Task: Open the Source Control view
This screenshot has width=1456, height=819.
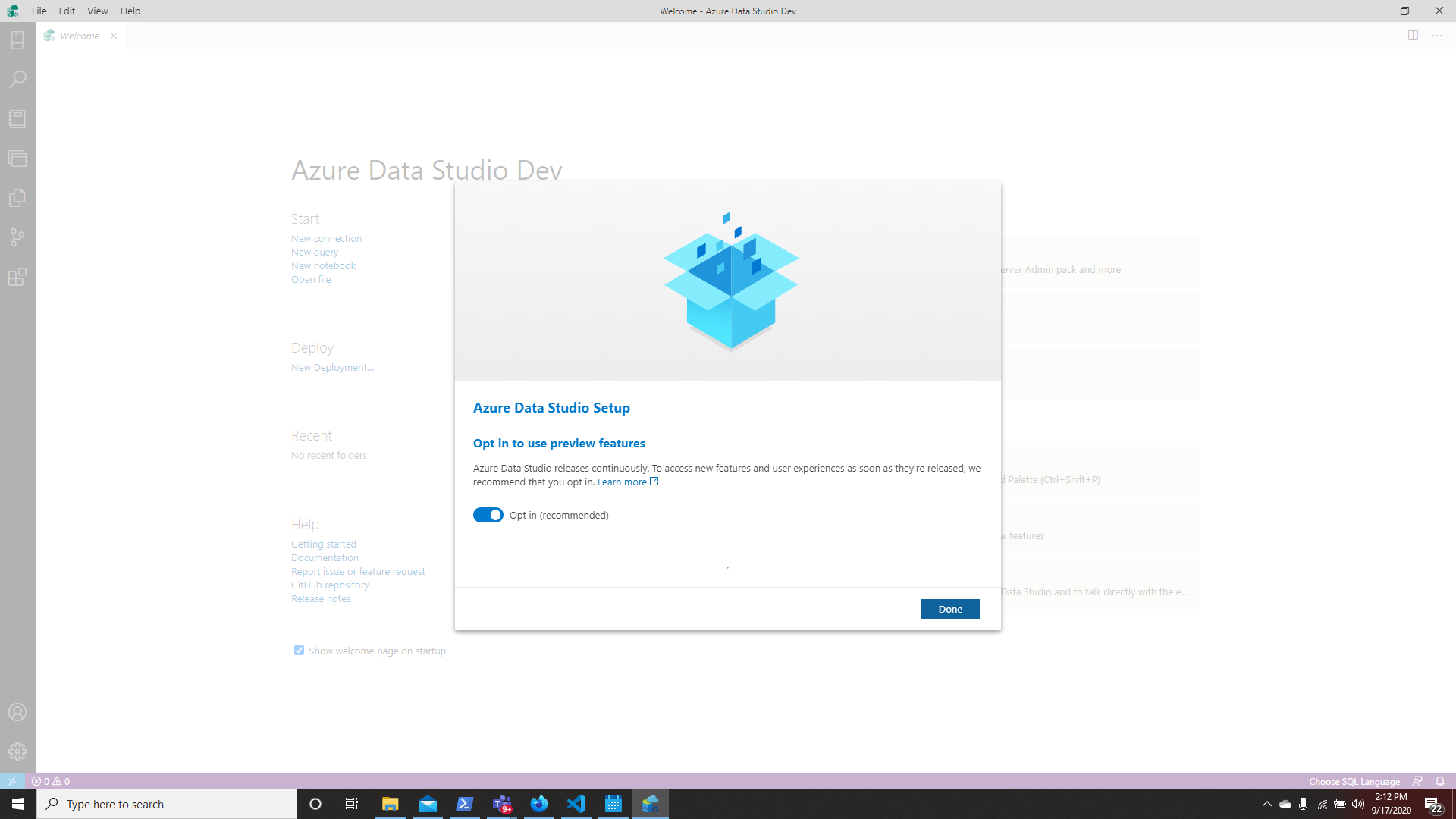Action: (x=17, y=237)
